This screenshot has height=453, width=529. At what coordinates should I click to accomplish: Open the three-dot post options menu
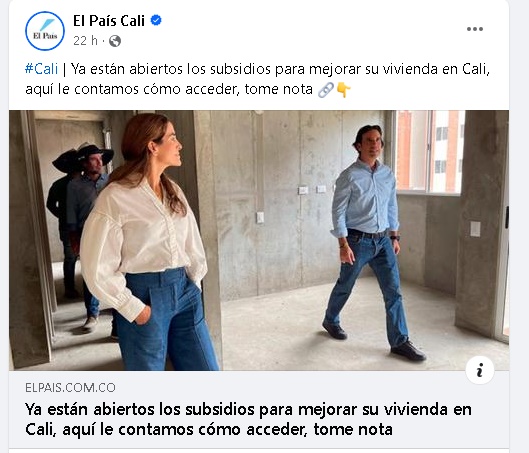tap(475, 29)
